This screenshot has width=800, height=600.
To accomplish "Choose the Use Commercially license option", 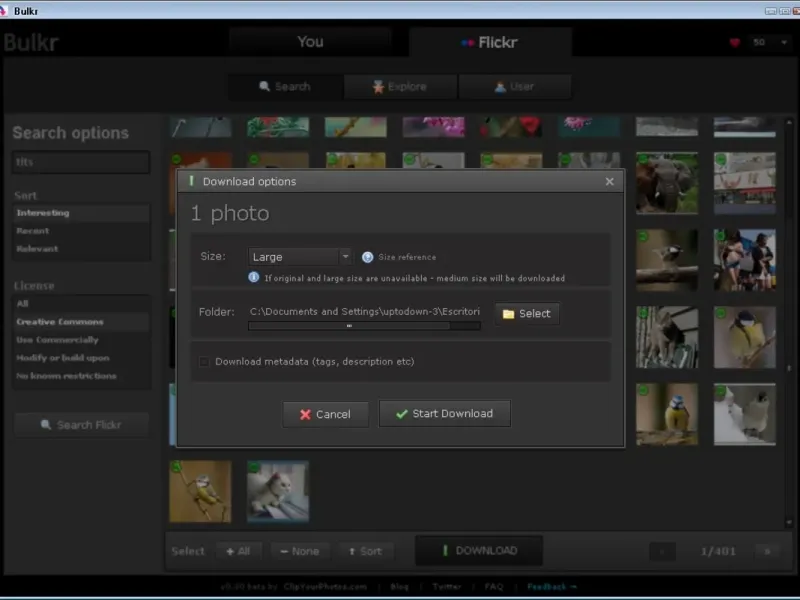I will (x=81, y=340).
